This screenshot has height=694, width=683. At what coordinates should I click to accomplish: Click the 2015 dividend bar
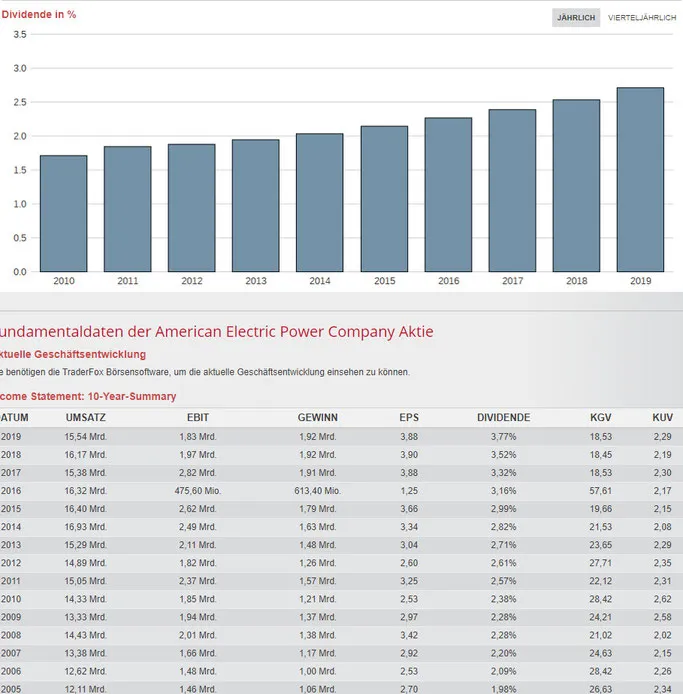click(384, 199)
